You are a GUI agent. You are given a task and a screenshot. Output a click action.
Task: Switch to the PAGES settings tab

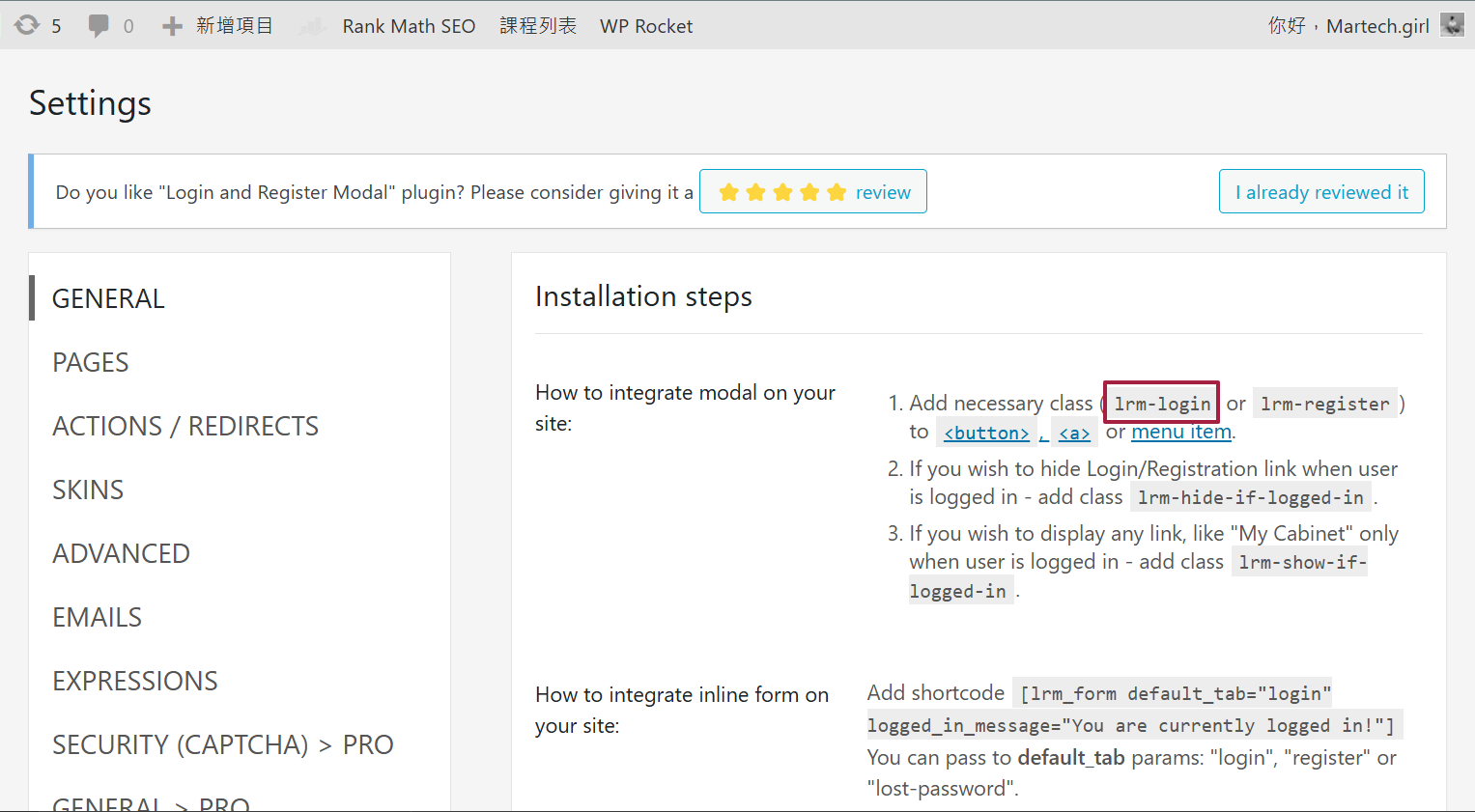(x=91, y=362)
